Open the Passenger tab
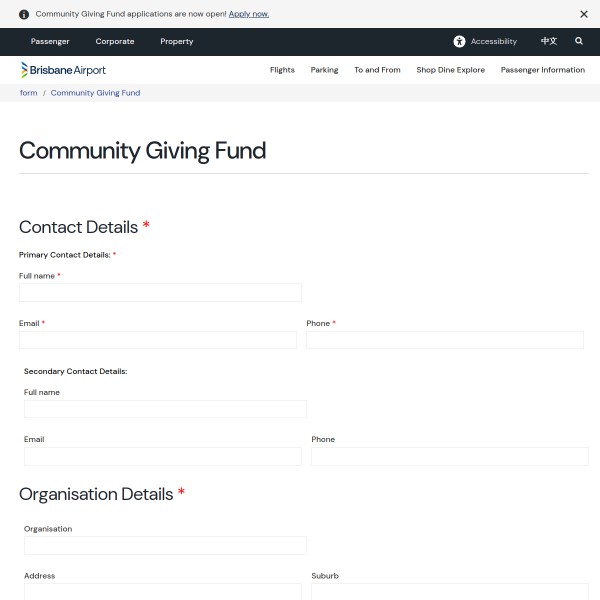This screenshot has height=600, width=600. 50,41
